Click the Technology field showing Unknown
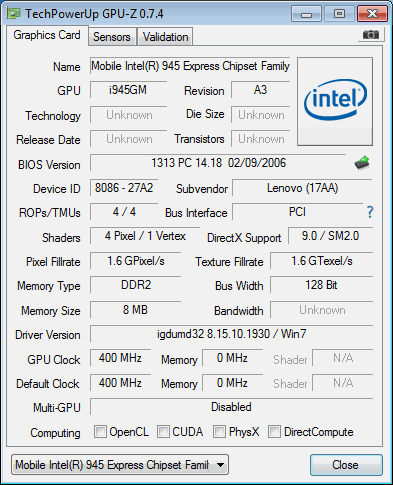This screenshot has height=485, width=393. pos(128,115)
